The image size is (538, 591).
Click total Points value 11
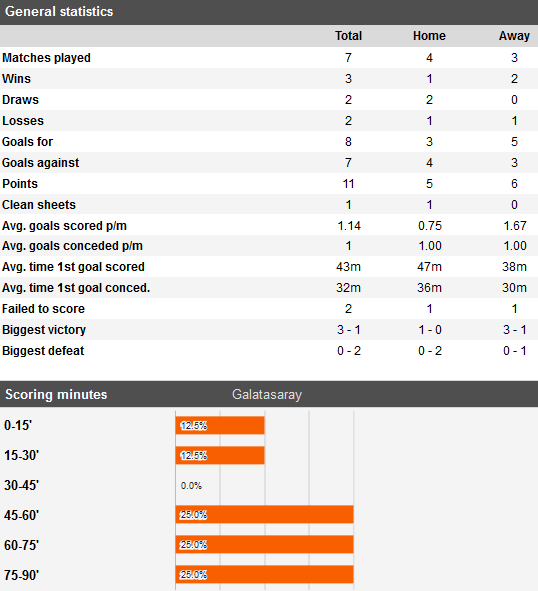click(348, 184)
